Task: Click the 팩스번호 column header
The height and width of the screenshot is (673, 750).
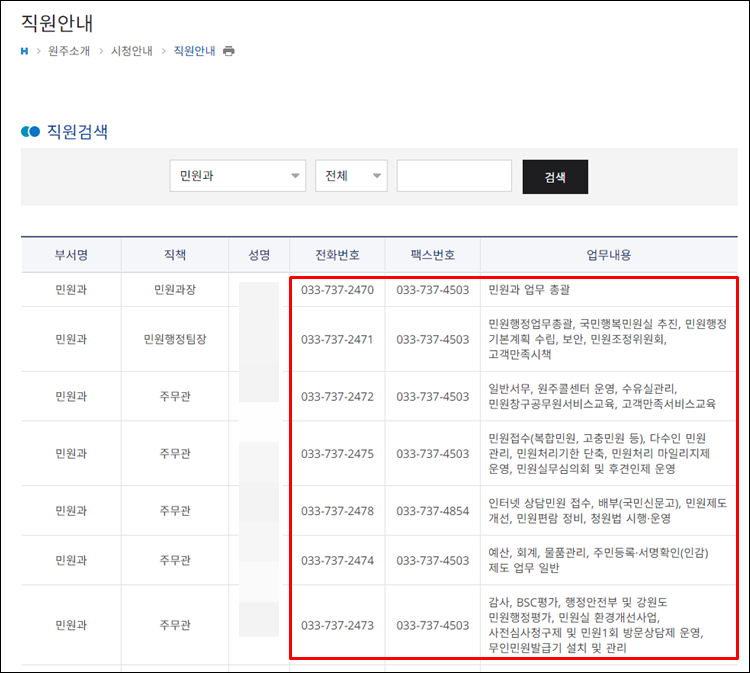Action: point(433,255)
